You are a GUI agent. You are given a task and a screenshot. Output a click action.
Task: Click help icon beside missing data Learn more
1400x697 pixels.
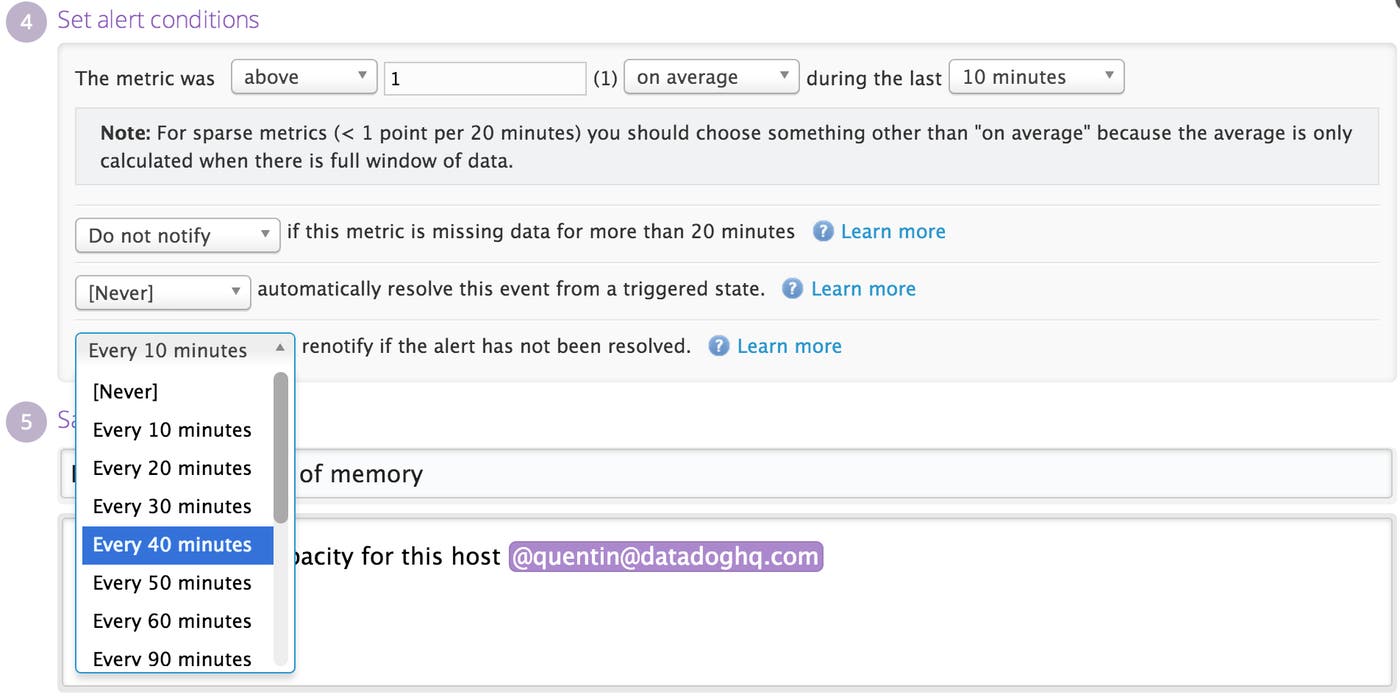823,232
